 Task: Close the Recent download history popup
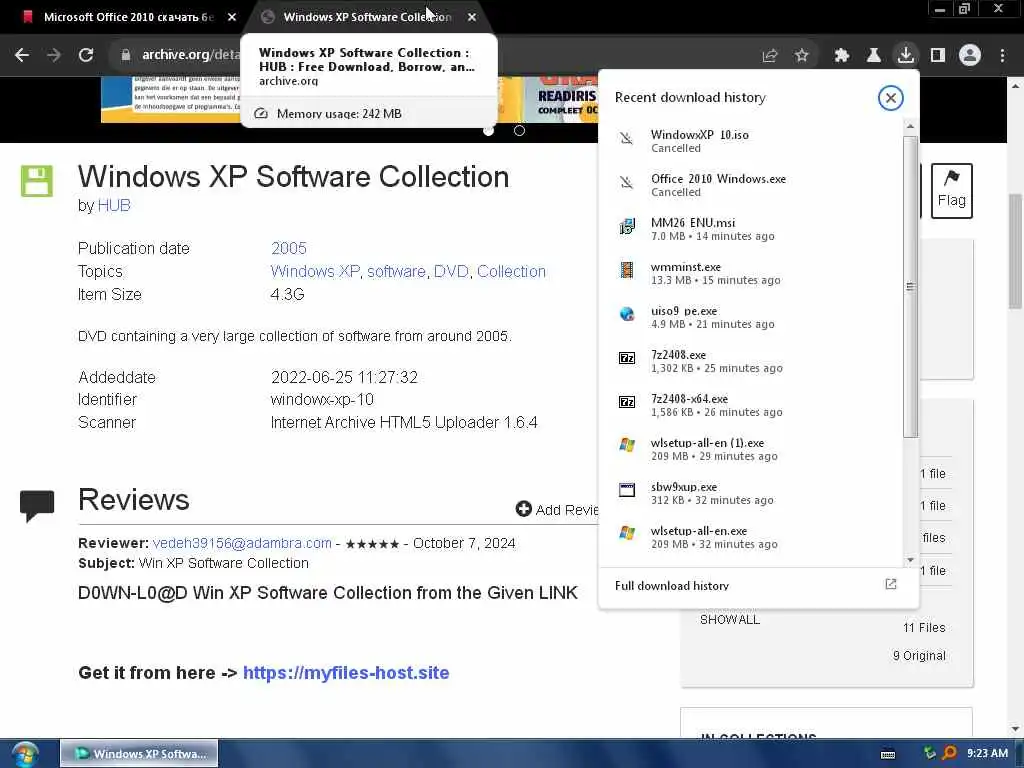tap(890, 98)
